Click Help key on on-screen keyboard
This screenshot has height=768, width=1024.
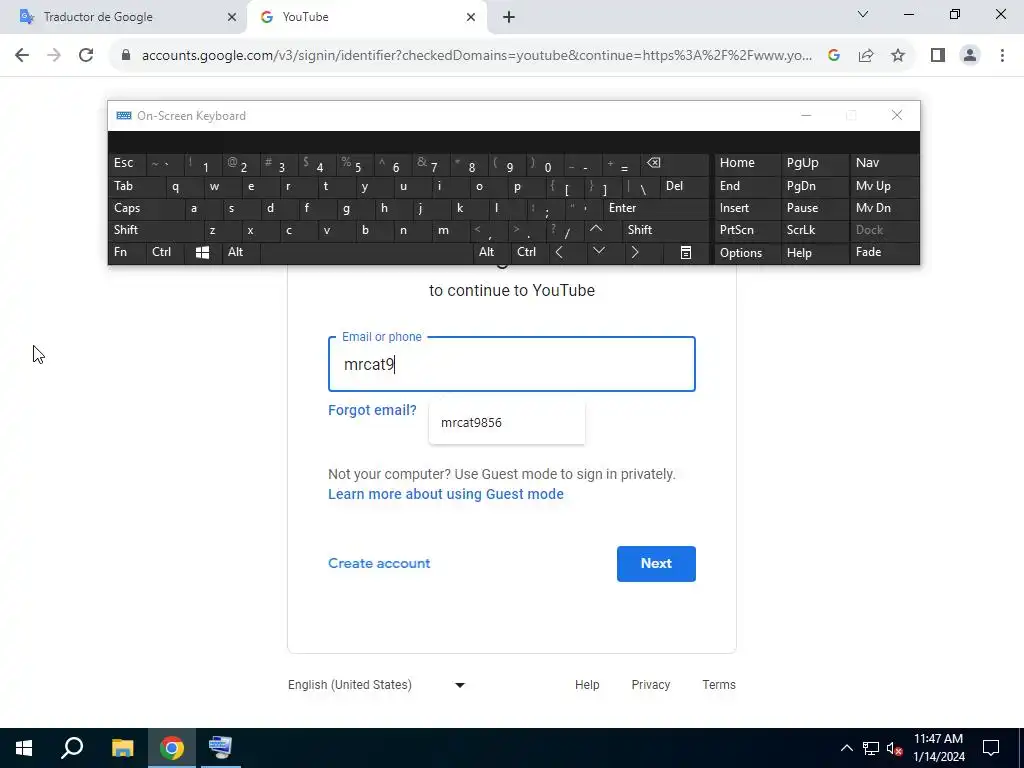814,253
